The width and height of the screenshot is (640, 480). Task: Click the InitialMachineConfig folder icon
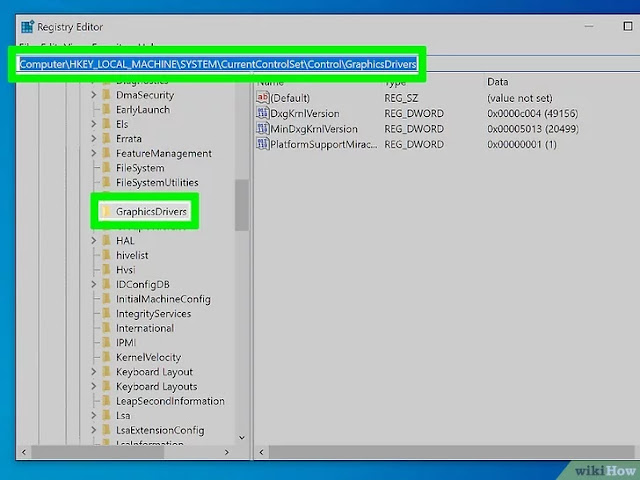pyautogui.click(x=107, y=299)
